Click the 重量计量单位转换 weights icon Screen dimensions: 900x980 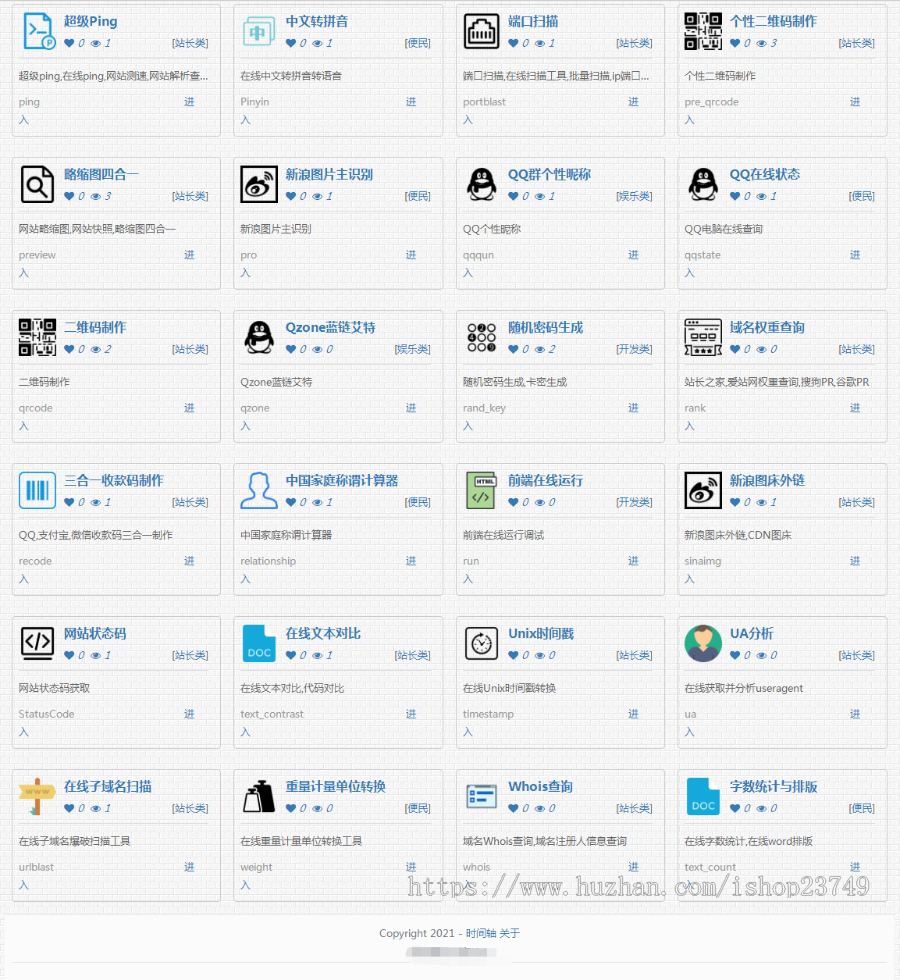(259, 797)
